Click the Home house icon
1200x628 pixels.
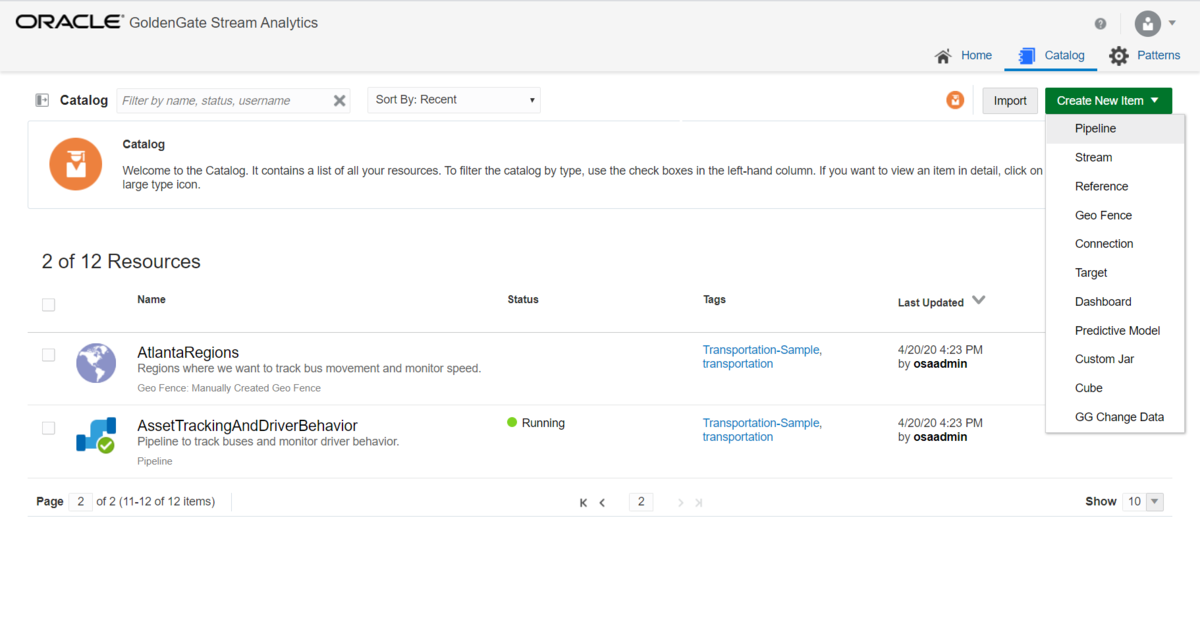pos(943,56)
